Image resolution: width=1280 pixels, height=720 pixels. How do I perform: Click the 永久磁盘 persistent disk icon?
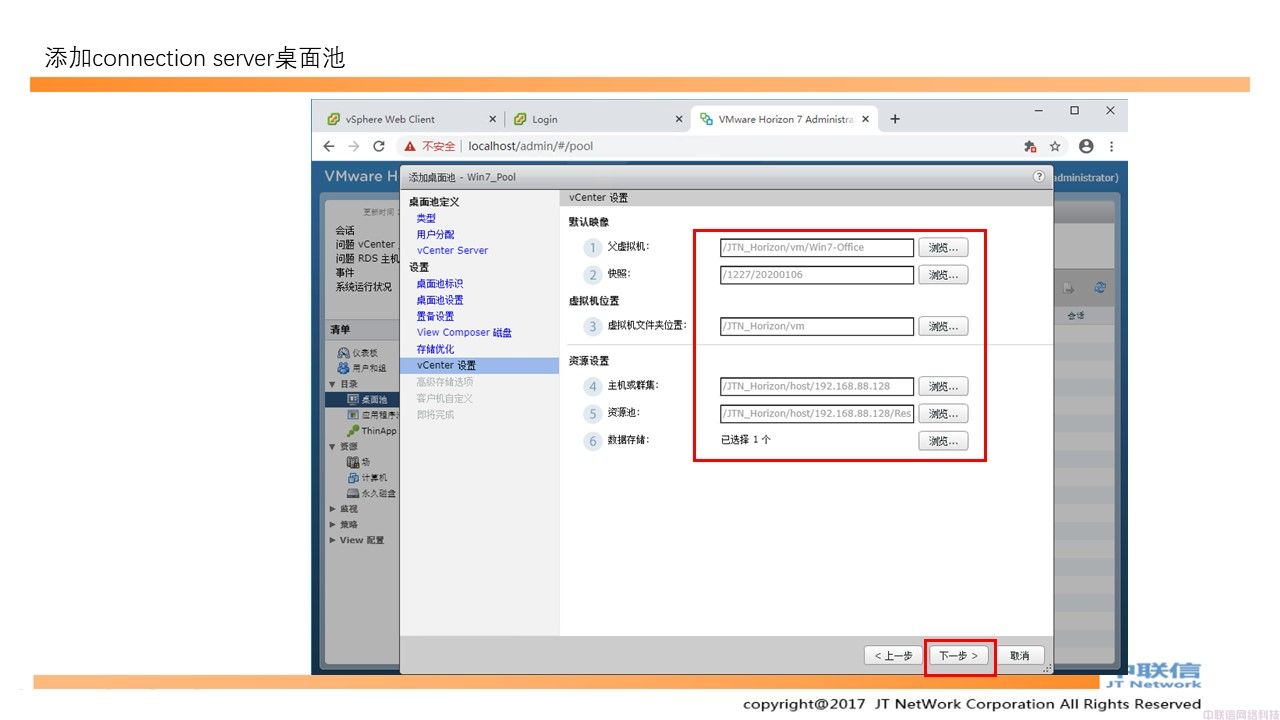click(353, 493)
